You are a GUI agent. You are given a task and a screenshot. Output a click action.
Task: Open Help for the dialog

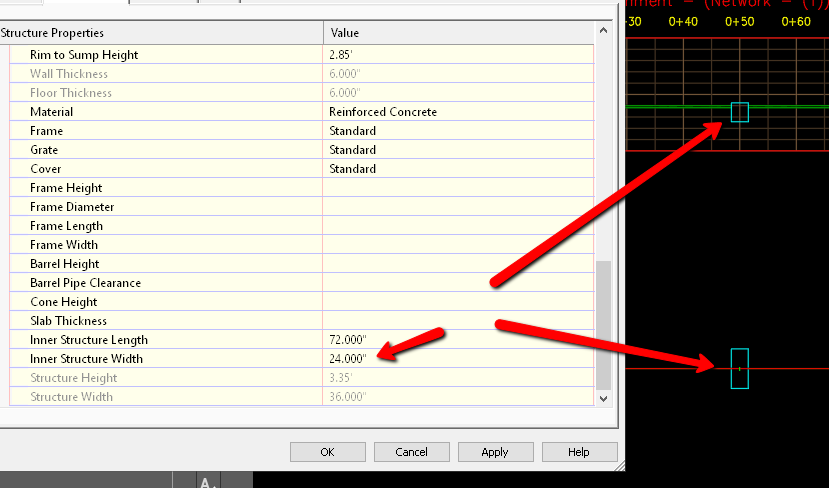click(579, 452)
